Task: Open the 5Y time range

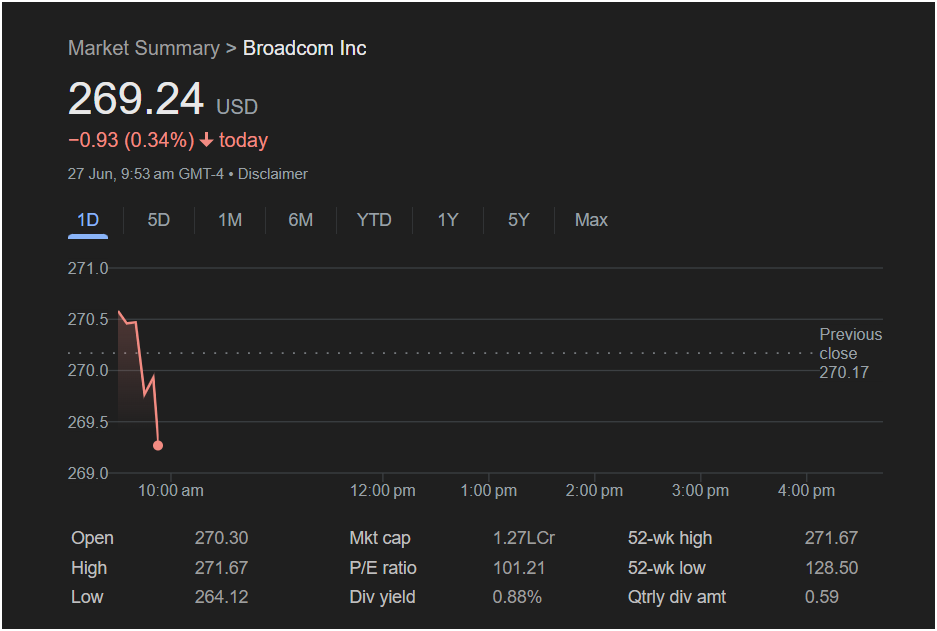Action: pos(518,220)
